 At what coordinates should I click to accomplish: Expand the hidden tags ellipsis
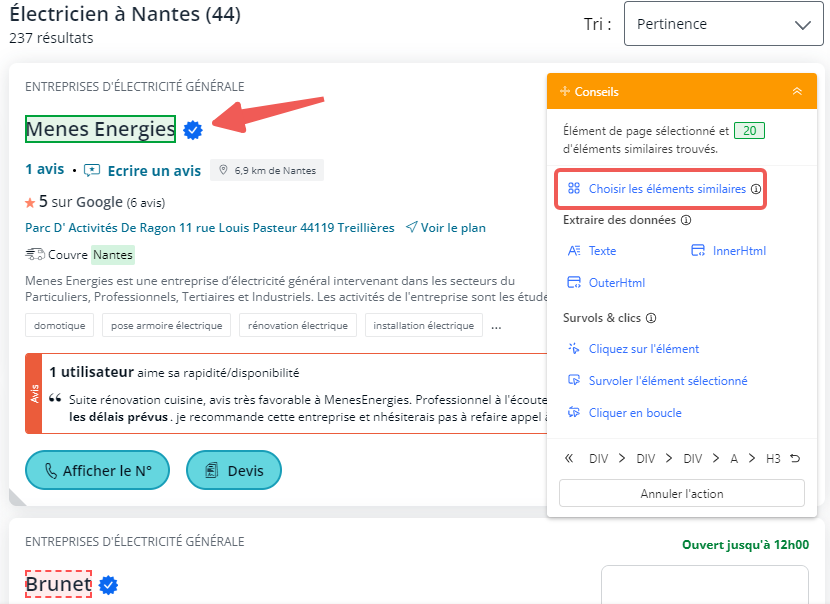(496, 326)
